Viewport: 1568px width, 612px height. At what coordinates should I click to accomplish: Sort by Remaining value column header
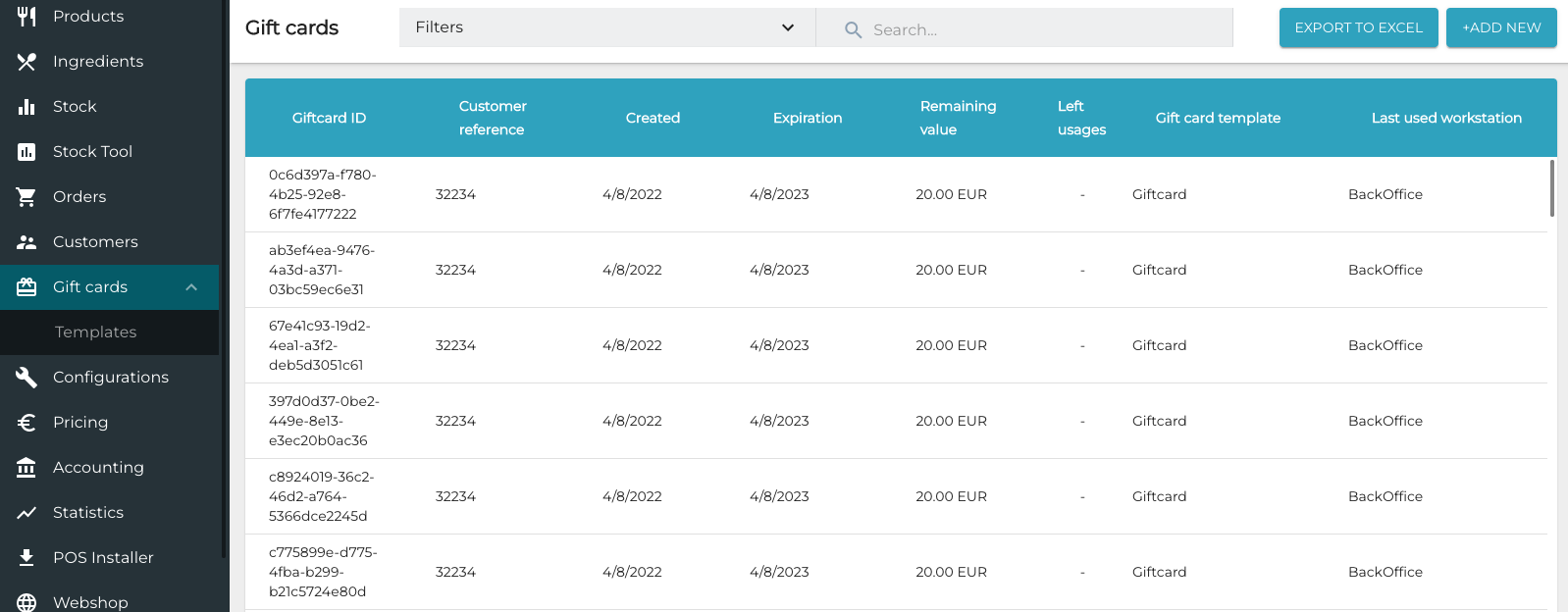pos(958,118)
